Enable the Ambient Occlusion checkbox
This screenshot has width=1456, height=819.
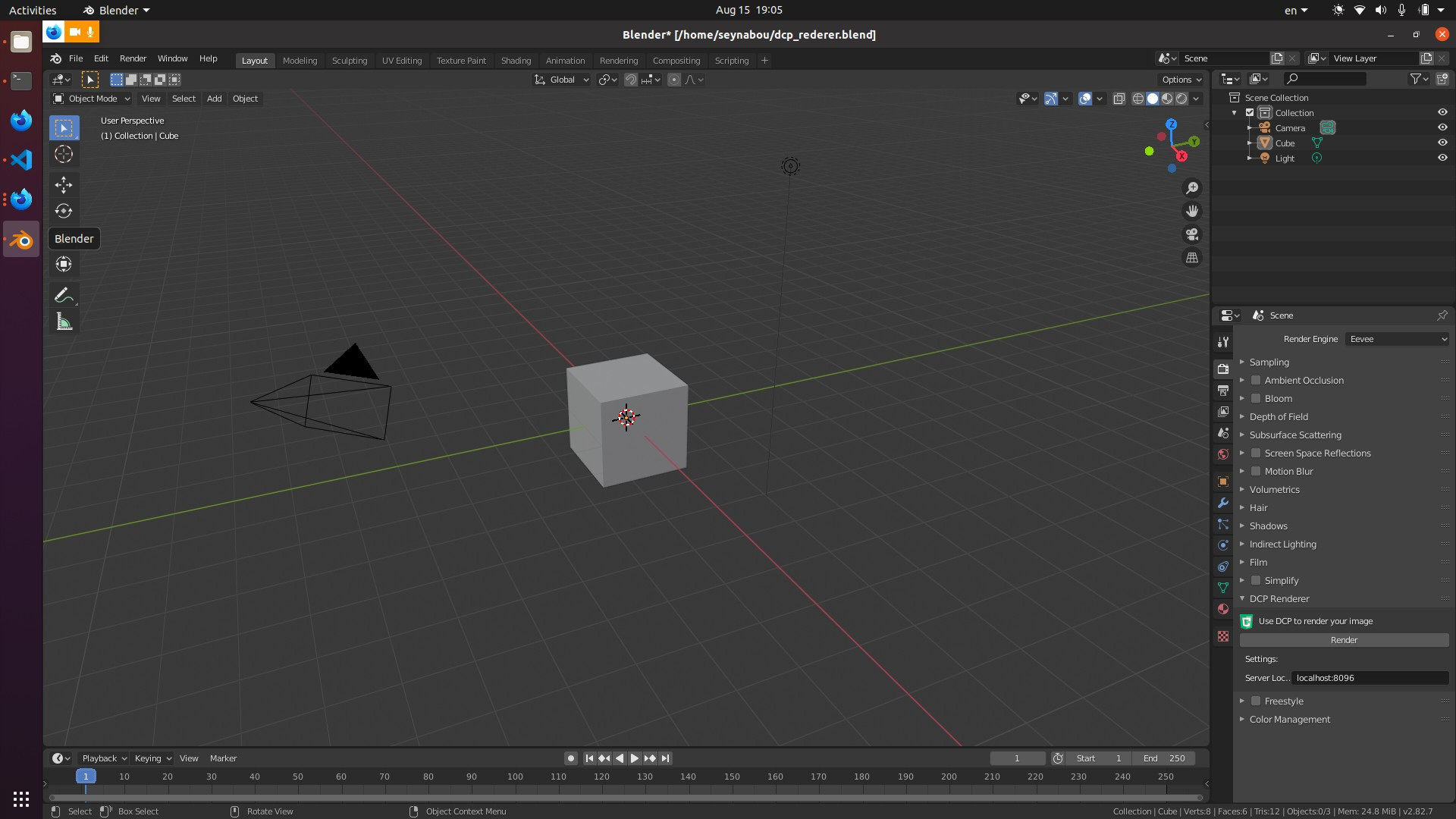tap(1256, 381)
